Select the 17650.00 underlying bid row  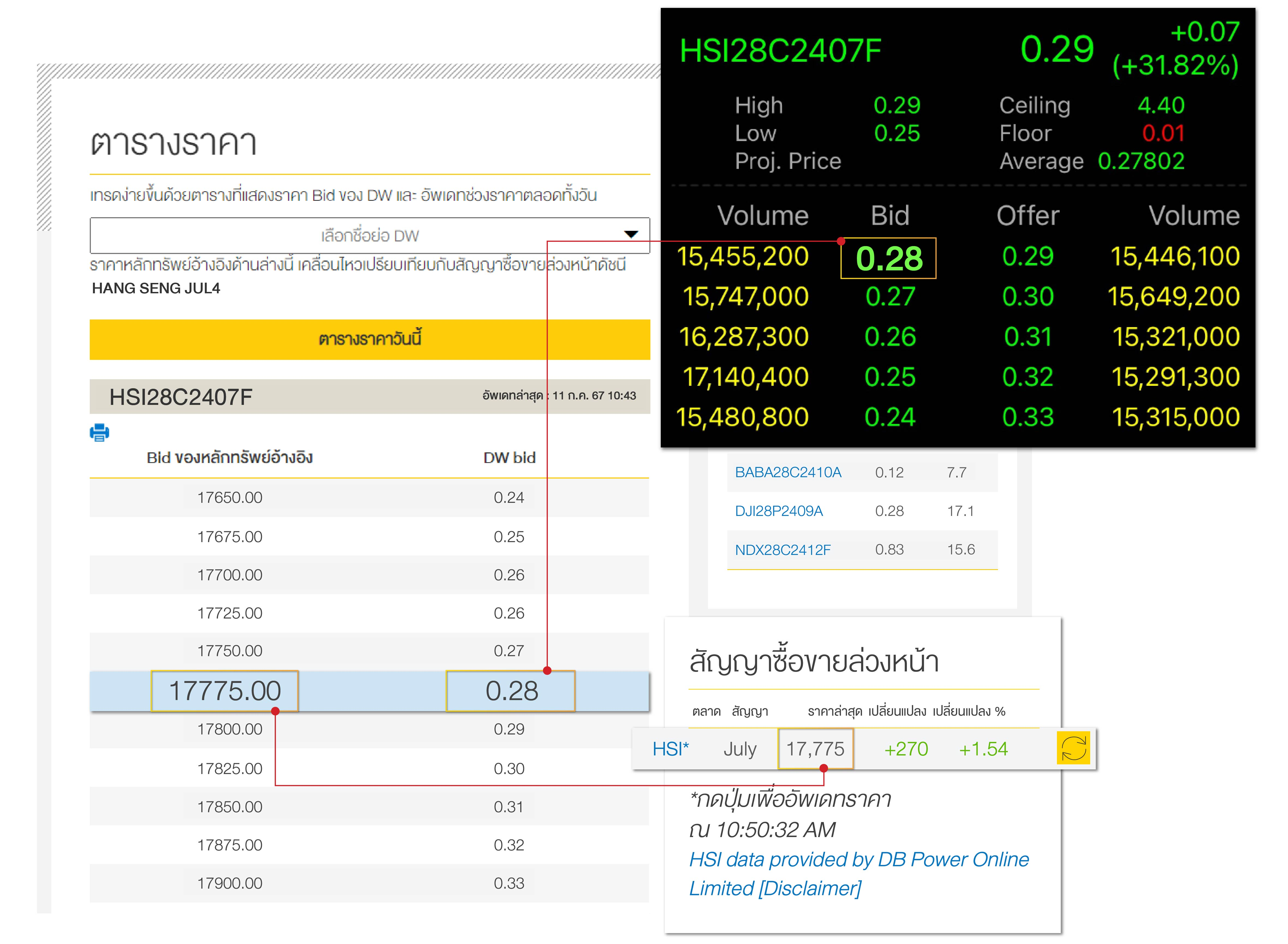point(369,498)
